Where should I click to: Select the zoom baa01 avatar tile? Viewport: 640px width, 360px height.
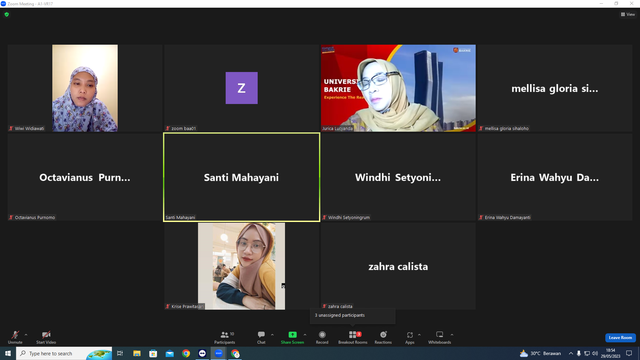[242, 88]
